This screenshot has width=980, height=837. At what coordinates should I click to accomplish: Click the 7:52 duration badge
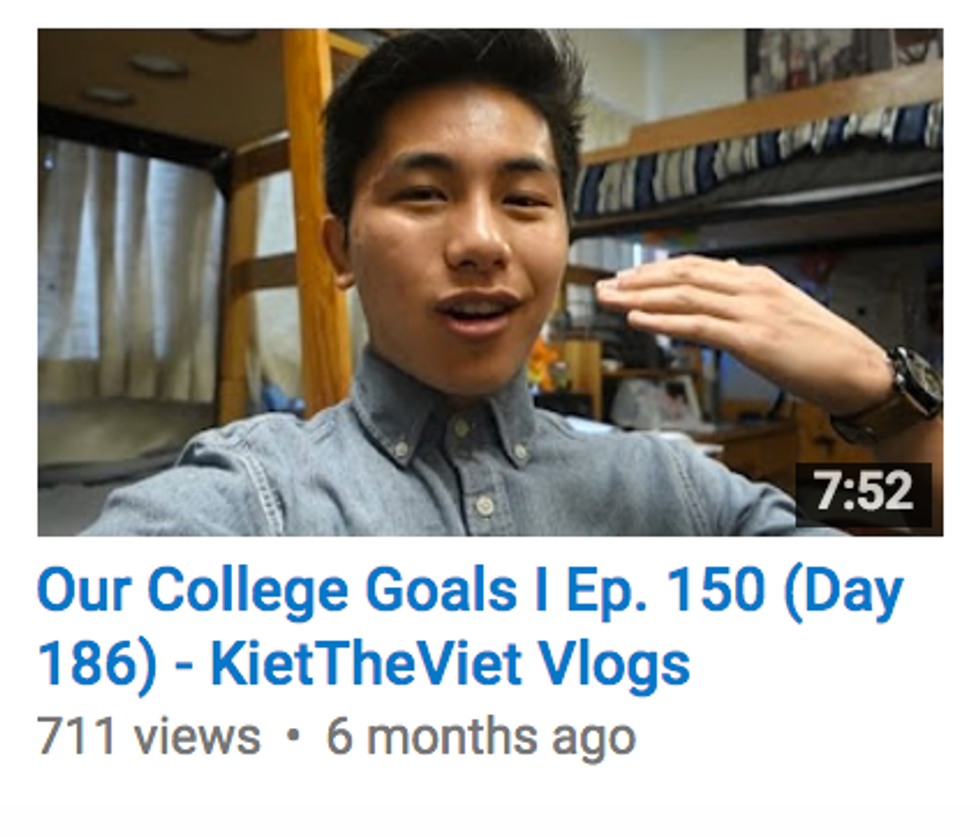pos(863,491)
